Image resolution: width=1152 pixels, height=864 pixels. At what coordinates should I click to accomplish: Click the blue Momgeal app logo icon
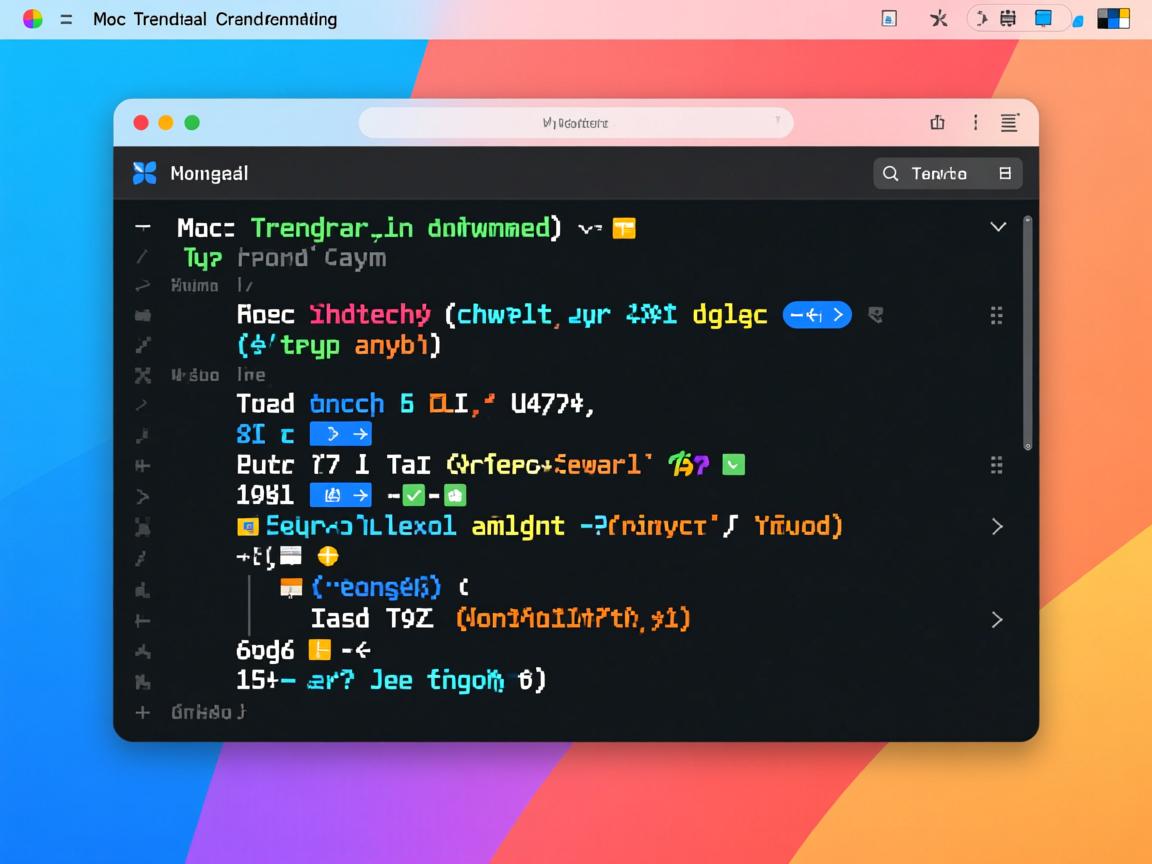pos(145,173)
